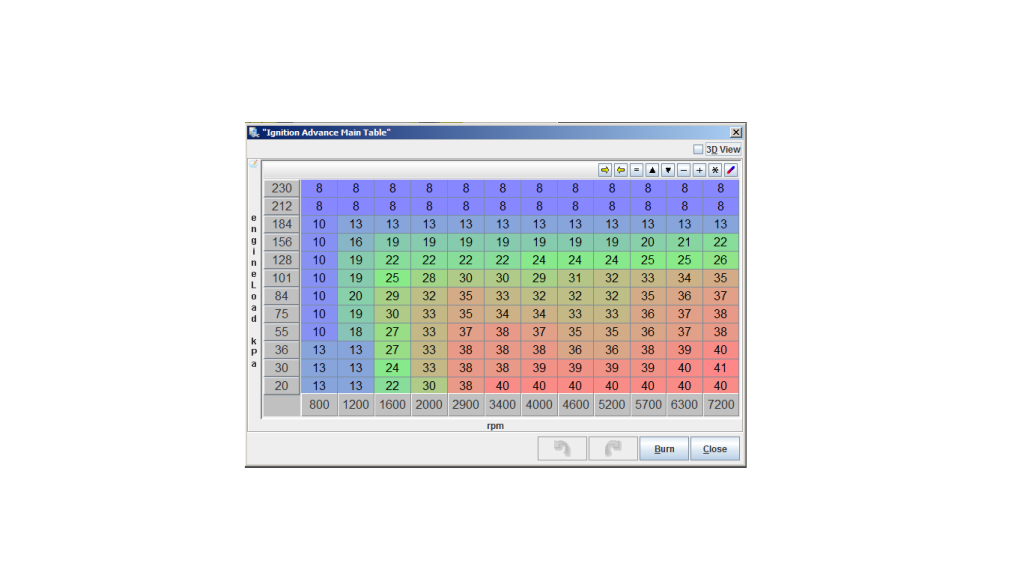Viewport: 1023px width, 575px height.
Task: Select the 6300 rpm column header
Action: coord(684,405)
